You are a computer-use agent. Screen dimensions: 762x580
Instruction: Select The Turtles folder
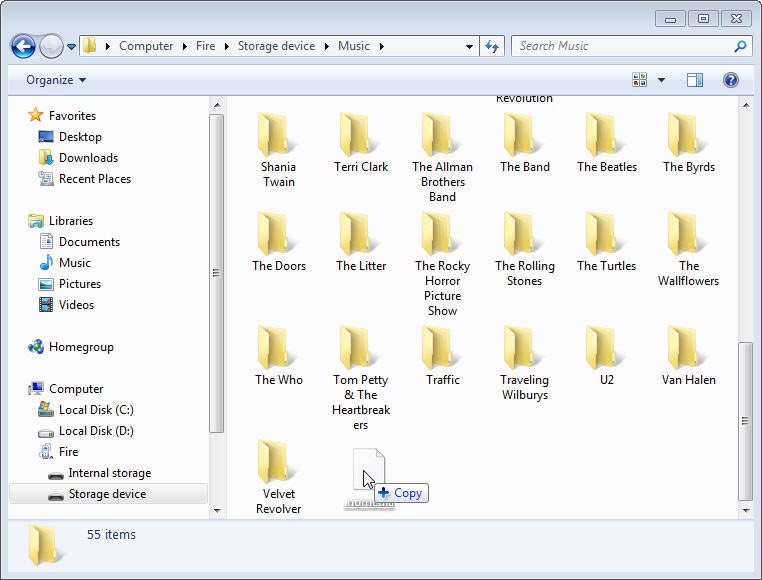[x=606, y=242]
